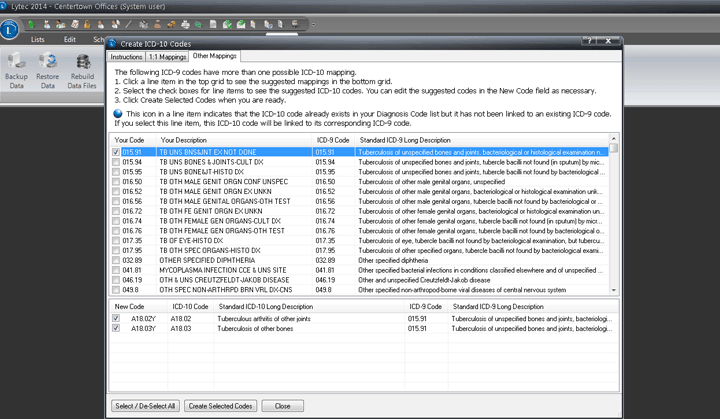Click the A18.03Y new code cell

143,328
